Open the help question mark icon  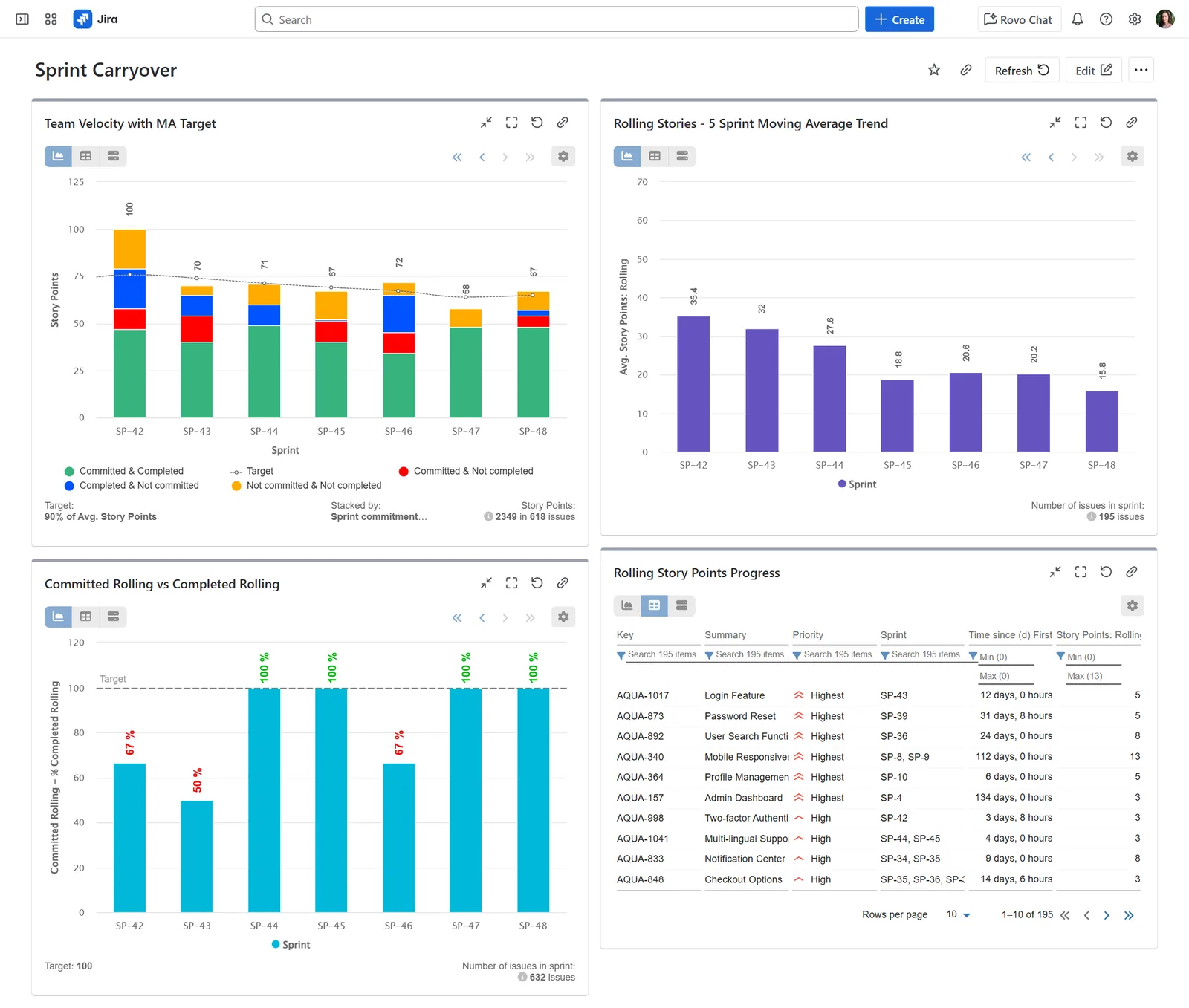1106,19
